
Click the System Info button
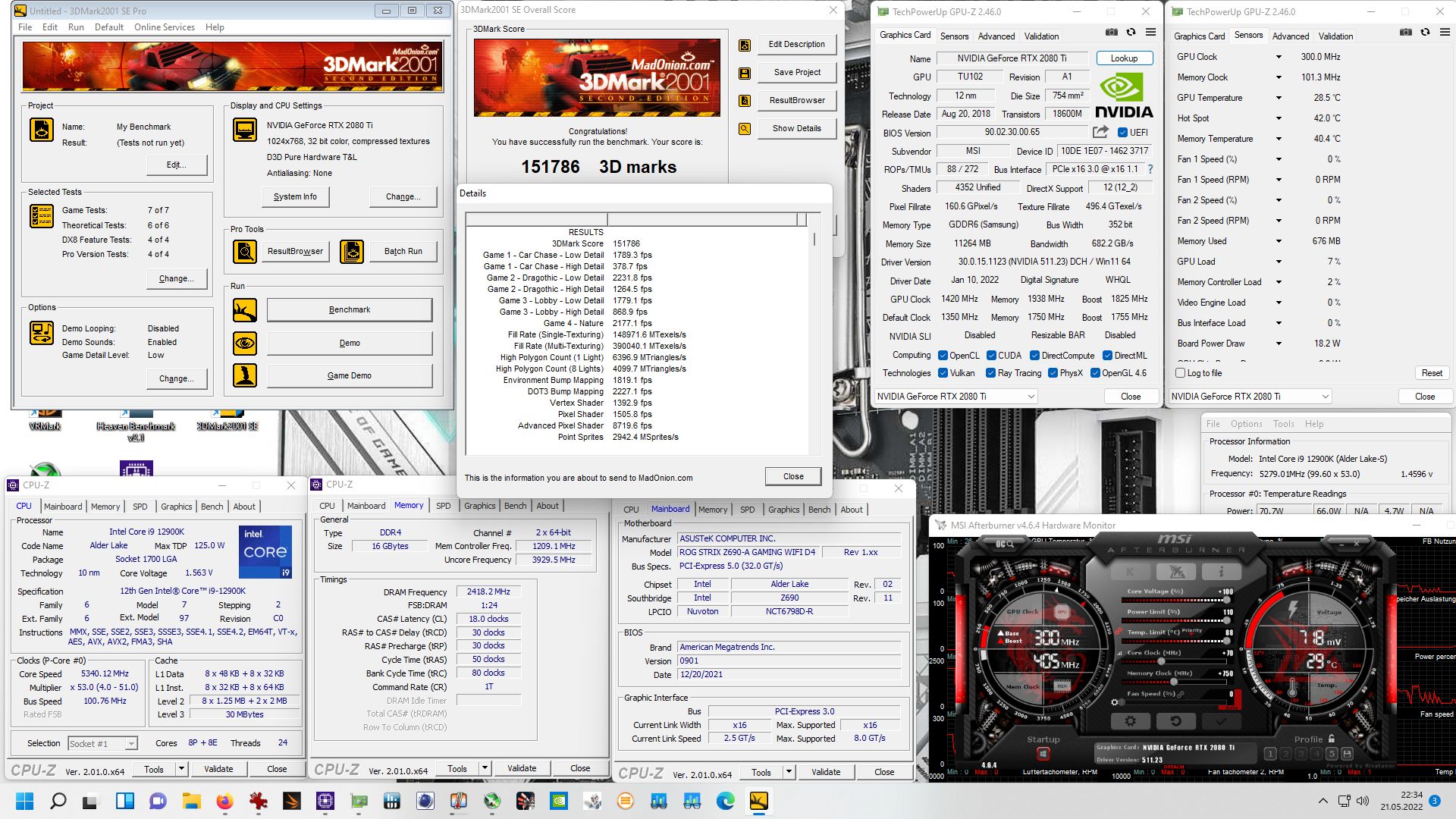(x=295, y=196)
